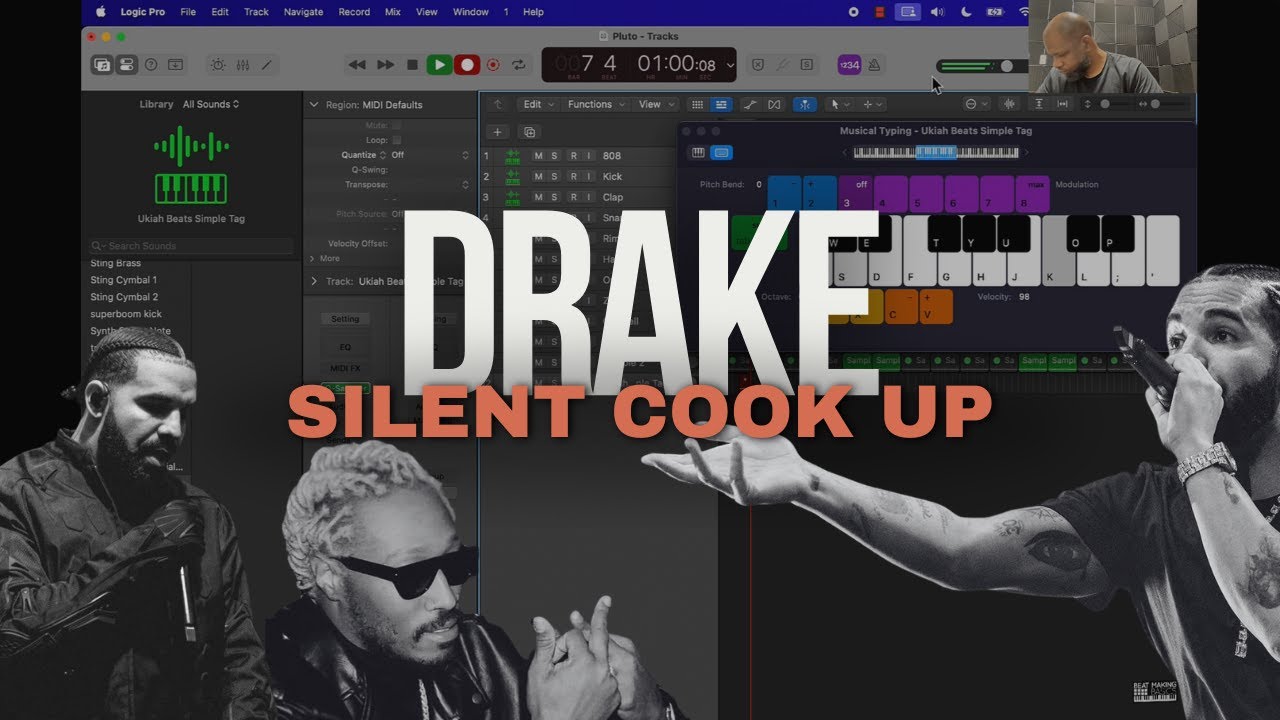Image resolution: width=1280 pixels, height=720 pixels.
Task: Collapse the Region: MIDI Defaults section
Action: pyautogui.click(x=314, y=104)
